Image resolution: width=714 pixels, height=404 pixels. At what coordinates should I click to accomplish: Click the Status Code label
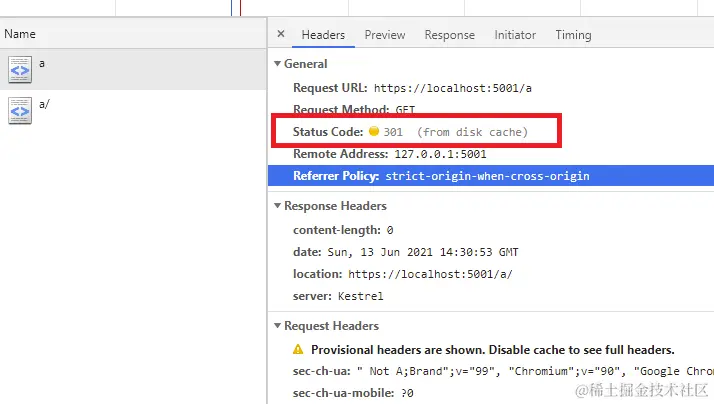click(x=328, y=132)
